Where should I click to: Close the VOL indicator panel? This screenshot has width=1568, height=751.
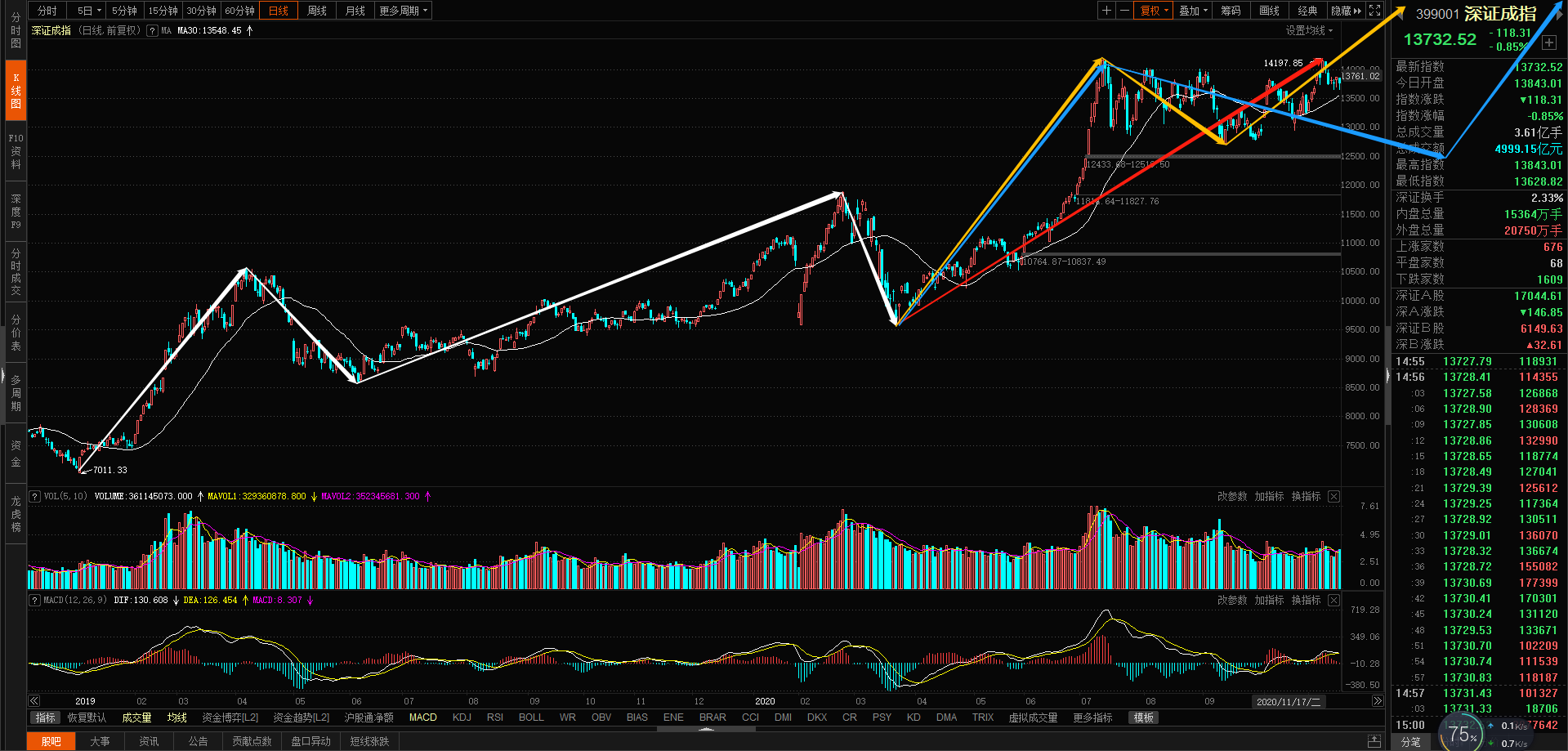coord(1333,496)
